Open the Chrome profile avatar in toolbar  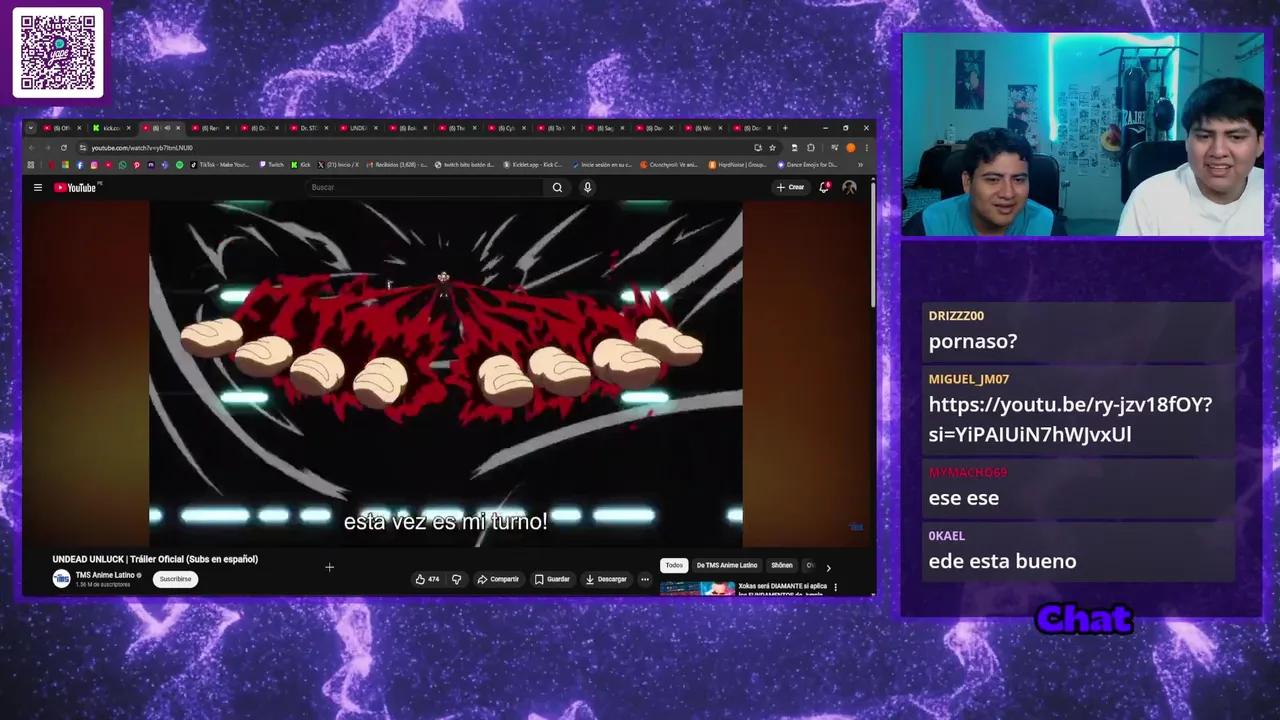click(x=851, y=148)
